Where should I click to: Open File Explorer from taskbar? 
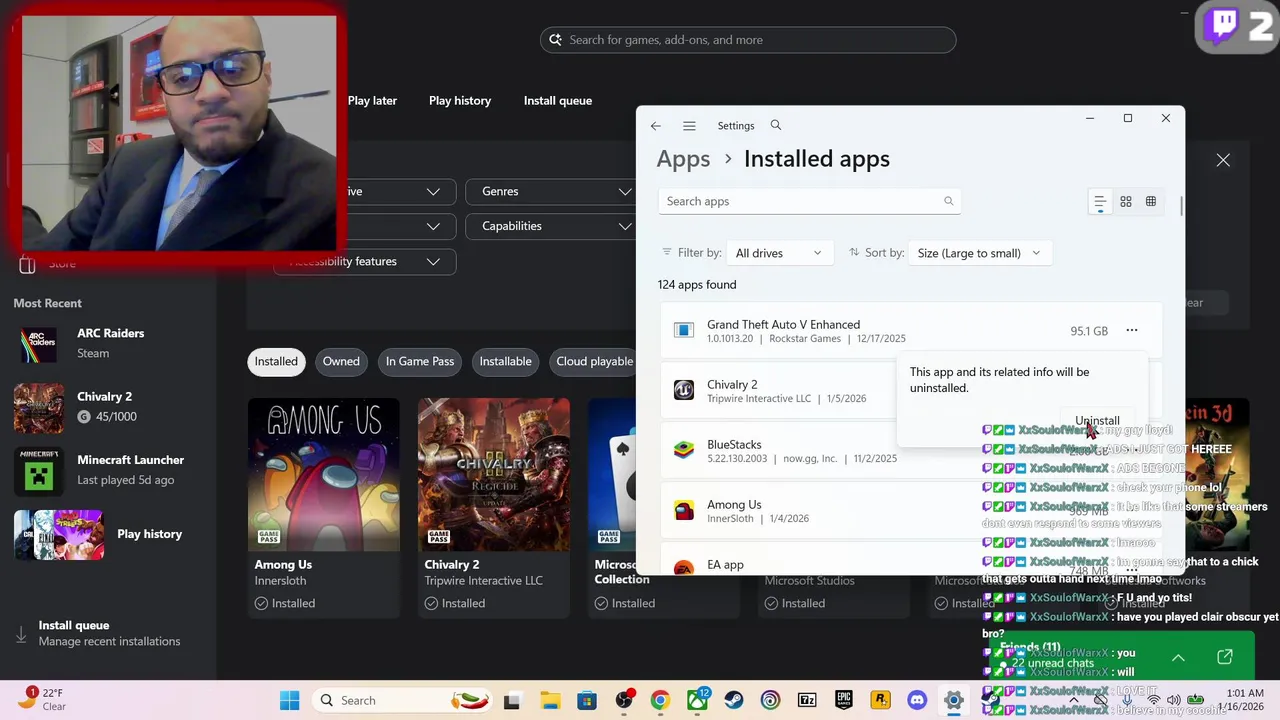pyautogui.click(x=549, y=700)
